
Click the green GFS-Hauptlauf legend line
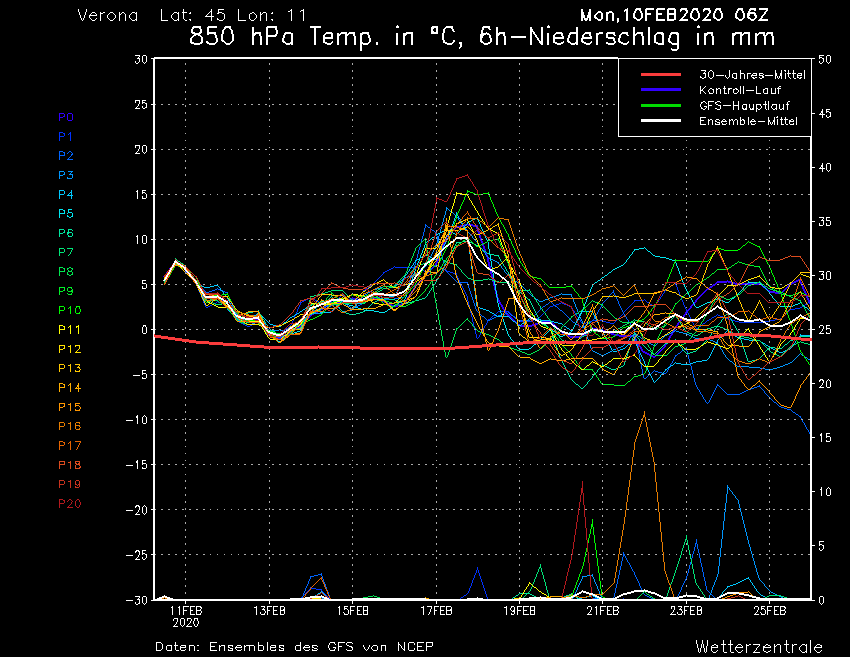click(x=661, y=105)
